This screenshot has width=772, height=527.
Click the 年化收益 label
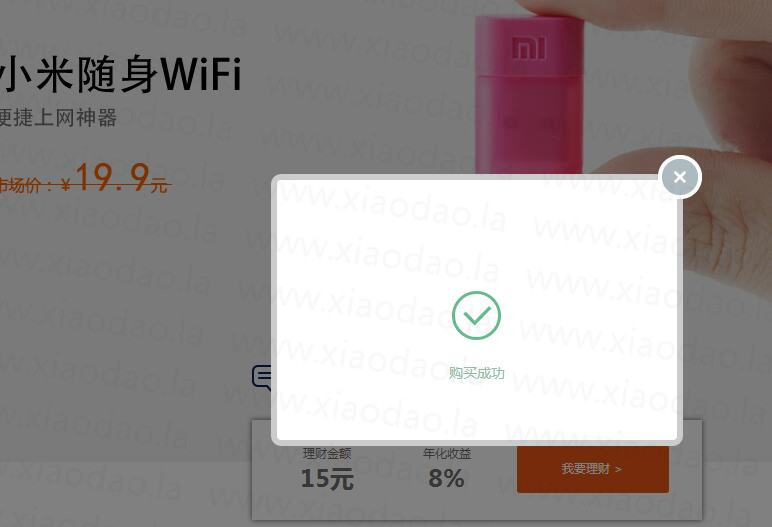pyautogui.click(x=447, y=454)
